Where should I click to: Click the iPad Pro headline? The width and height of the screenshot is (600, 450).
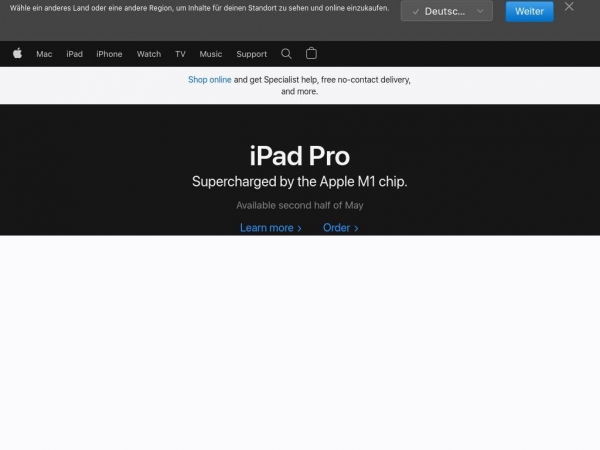pos(300,156)
